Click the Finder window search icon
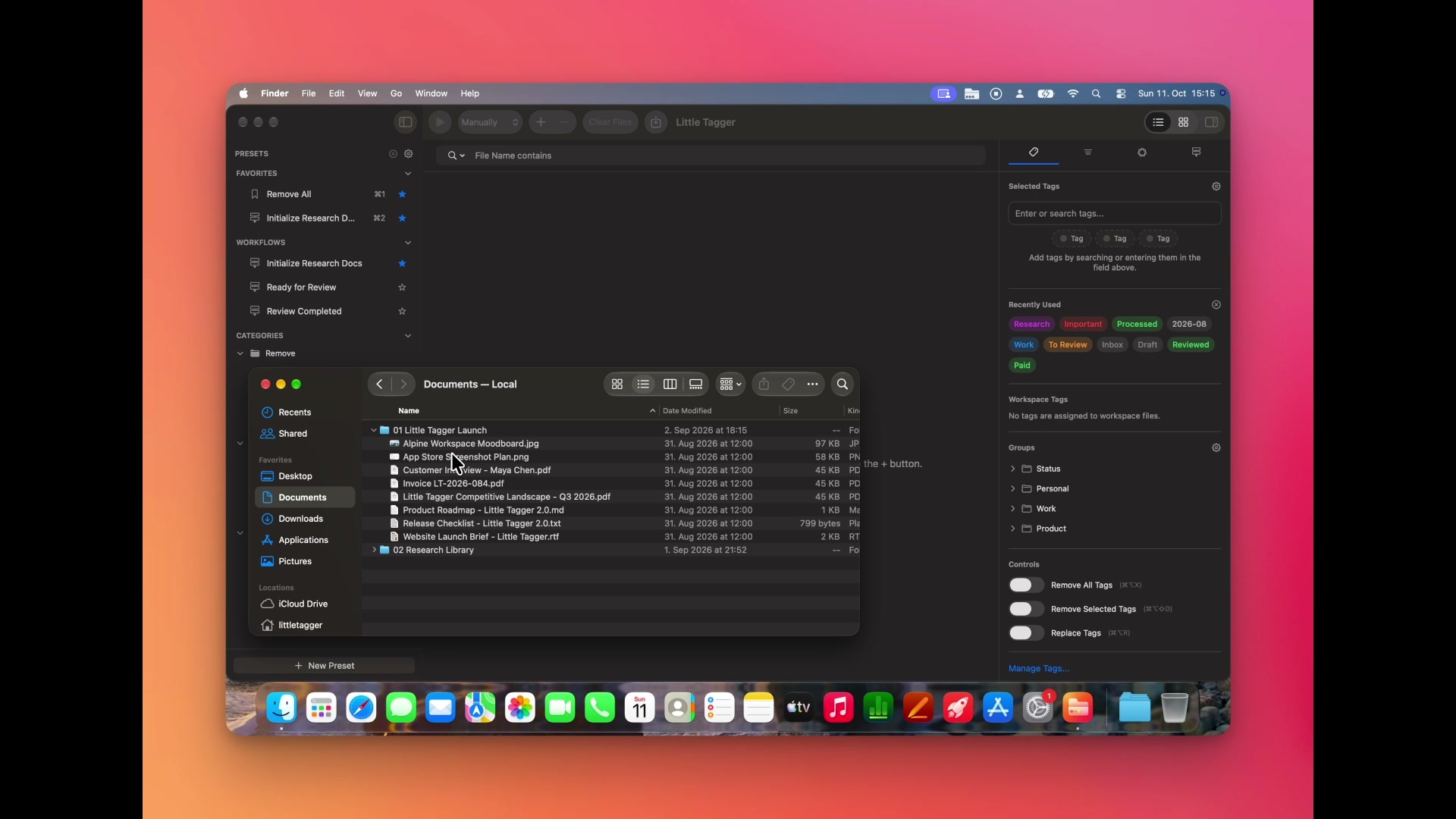Image resolution: width=1456 pixels, height=819 pixels. [x=843, y=384]
